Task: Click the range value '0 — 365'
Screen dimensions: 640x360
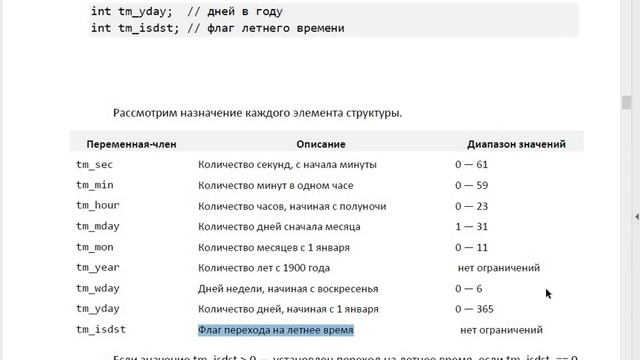Action: point(474,309)
